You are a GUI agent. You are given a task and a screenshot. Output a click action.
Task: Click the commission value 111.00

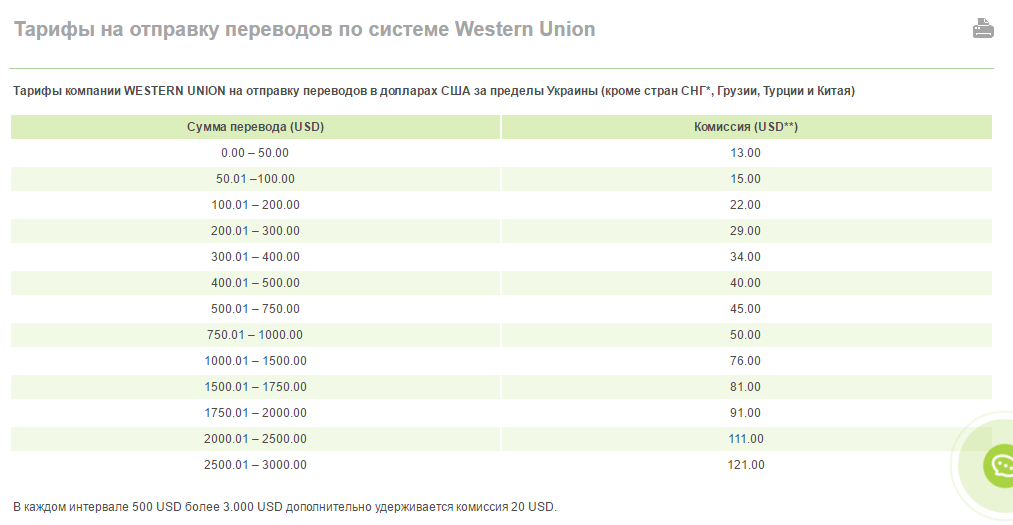click(x=745, y=439)
